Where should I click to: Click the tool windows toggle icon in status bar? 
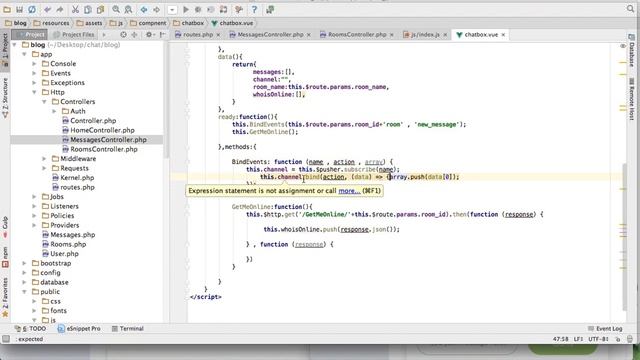coord(6,339)
